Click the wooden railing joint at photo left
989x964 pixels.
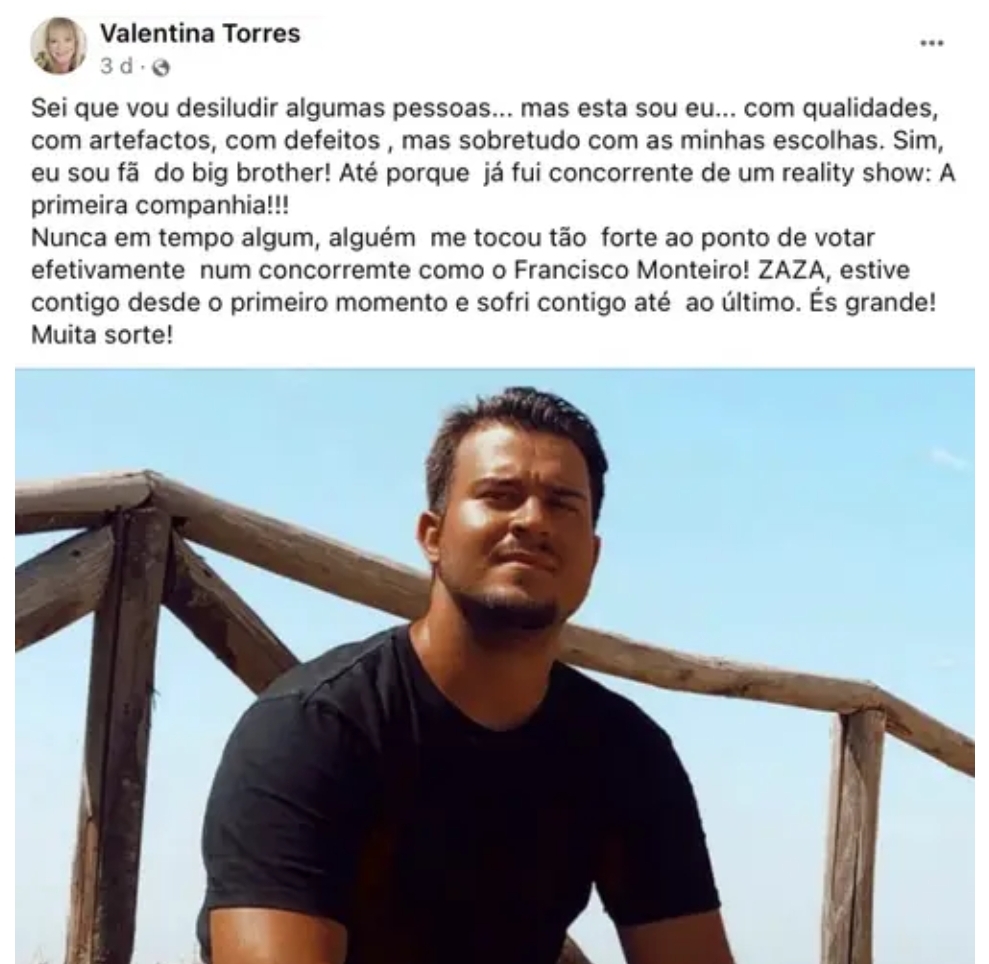tap(149, 498)
